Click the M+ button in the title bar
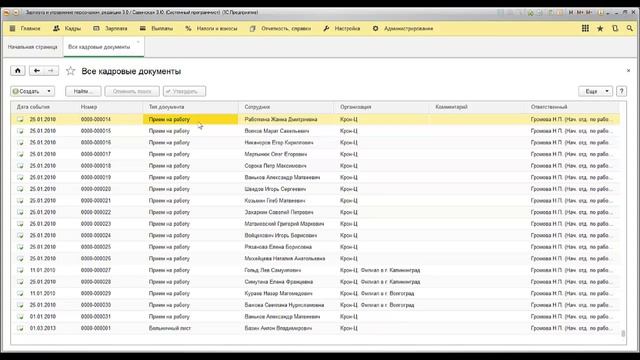Screen dimensions: 640x360 580,13
